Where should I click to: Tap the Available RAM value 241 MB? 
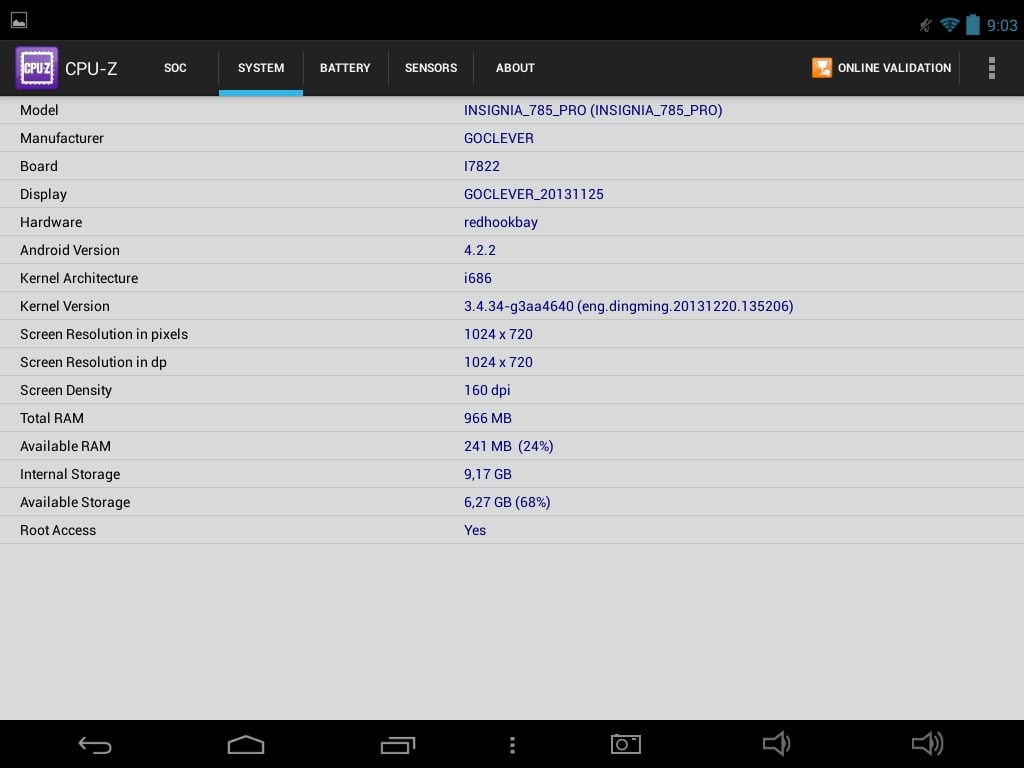pos(509,447)
